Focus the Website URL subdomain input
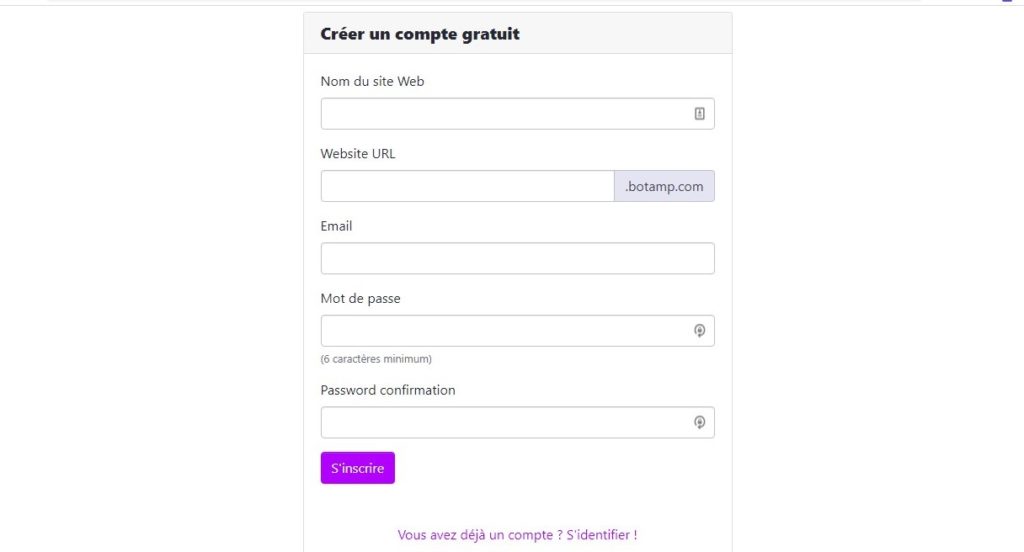This screenshot has height=552, width=1024. click(x=467, y=186)
